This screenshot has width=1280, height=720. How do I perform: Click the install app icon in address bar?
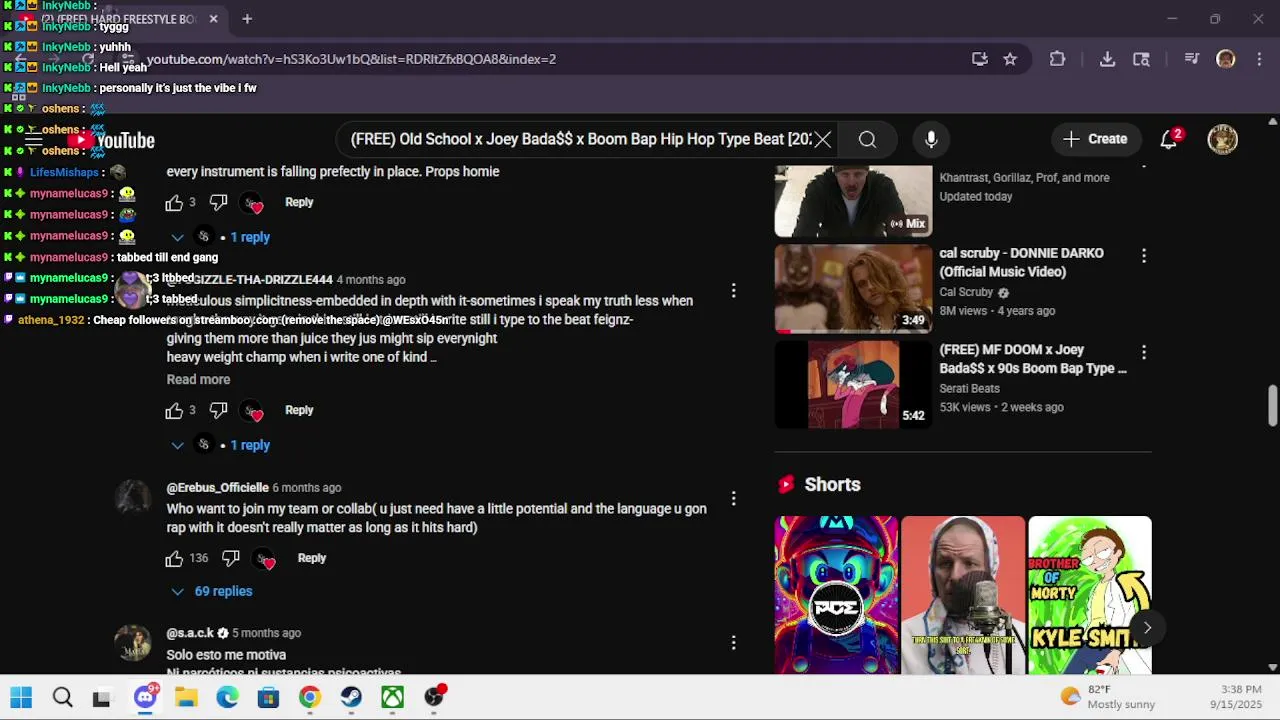pyautogui.click(x=980, y=59)
